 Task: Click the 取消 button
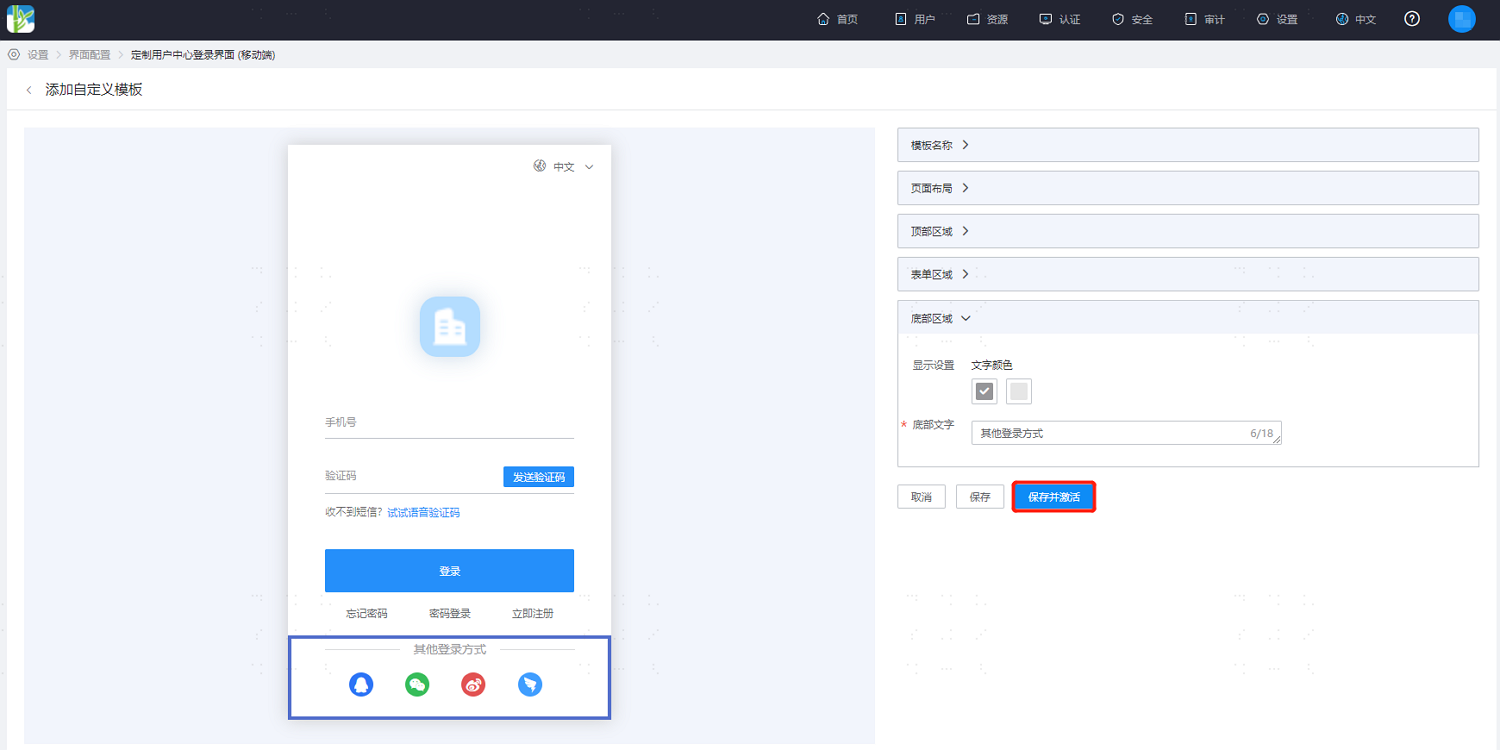[921, 497]
